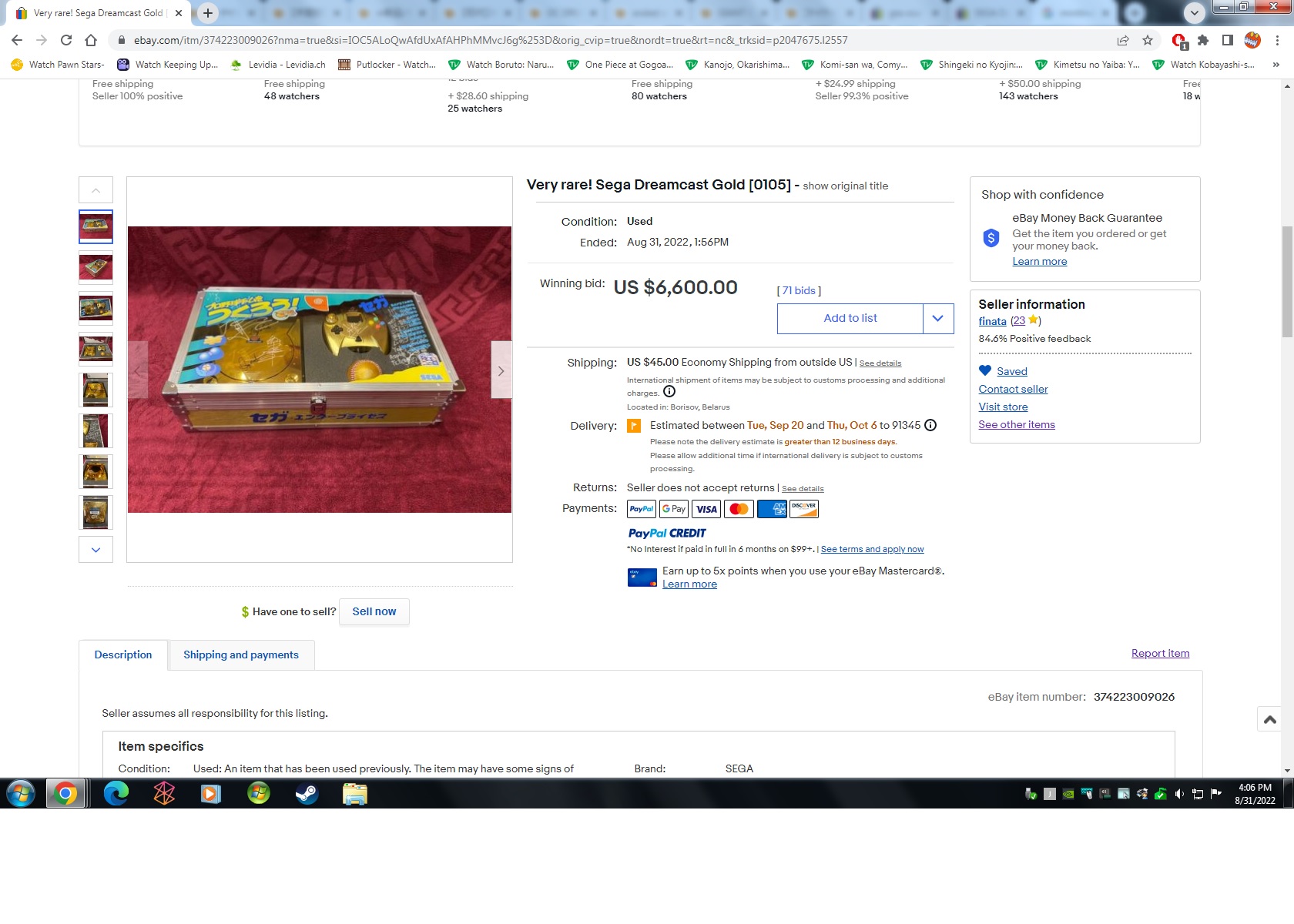
Task: Open seller finata's profile
Action: point(992,321)
